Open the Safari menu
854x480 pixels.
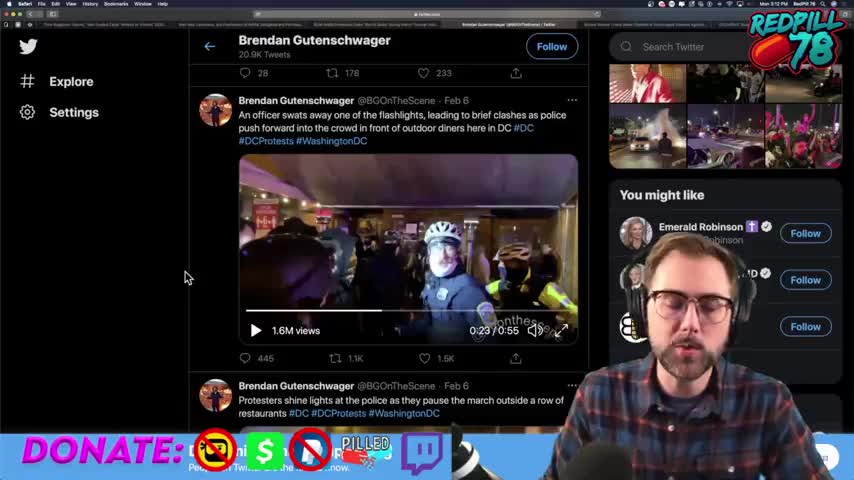pyautogui.click(x=25, y=4)
